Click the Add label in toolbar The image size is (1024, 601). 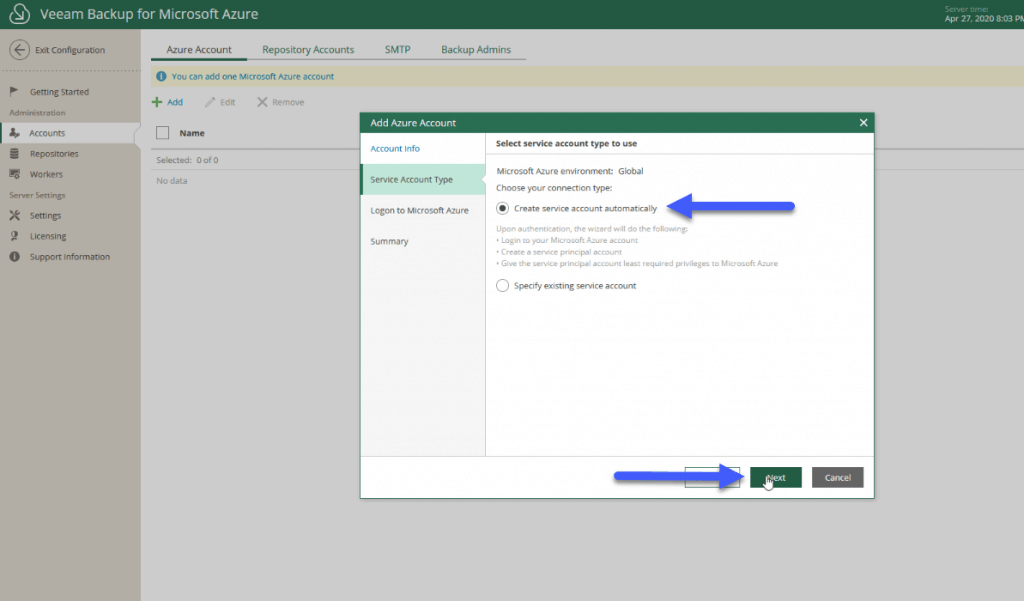175,102
